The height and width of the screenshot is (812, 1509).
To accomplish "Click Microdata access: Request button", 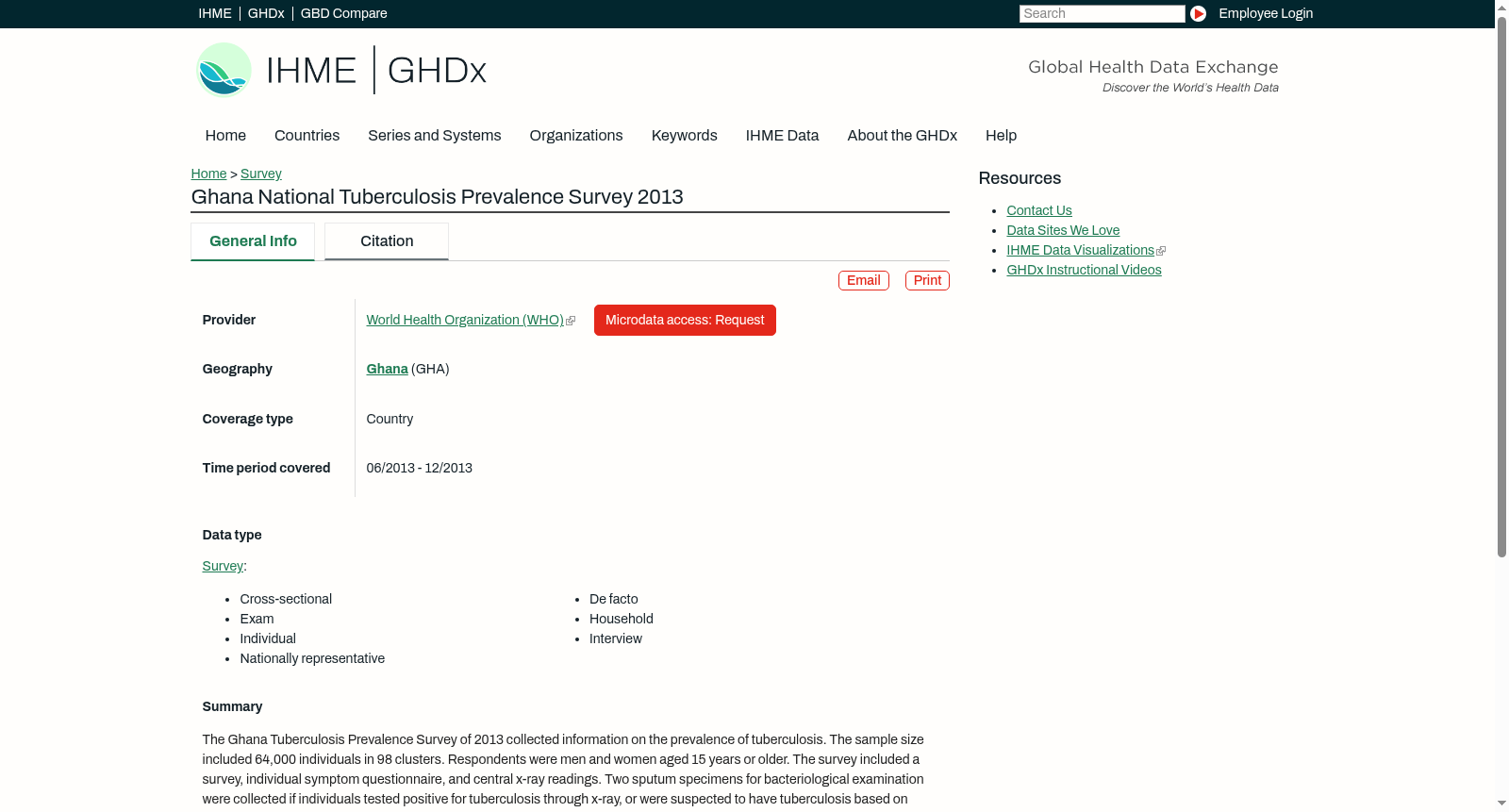I will [685, 320].
